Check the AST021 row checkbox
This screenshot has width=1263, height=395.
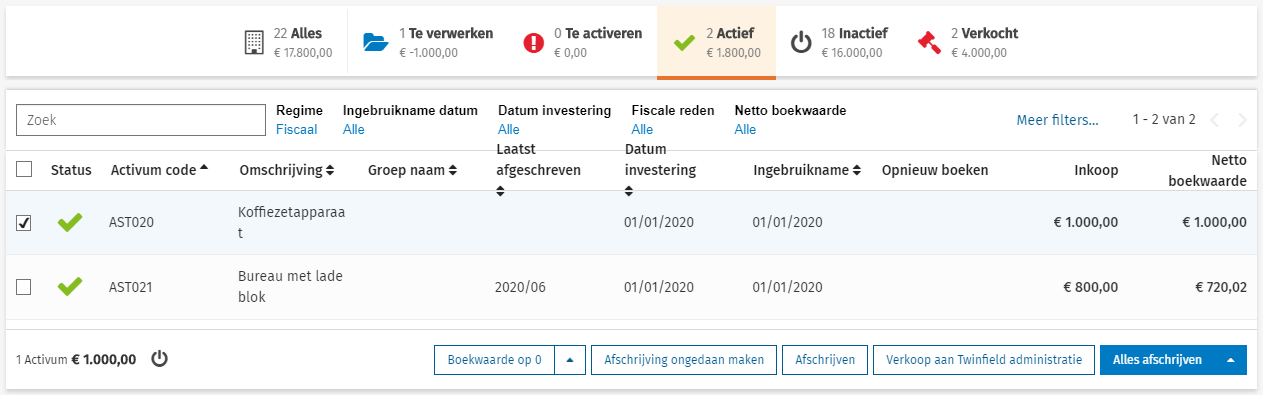24,287
